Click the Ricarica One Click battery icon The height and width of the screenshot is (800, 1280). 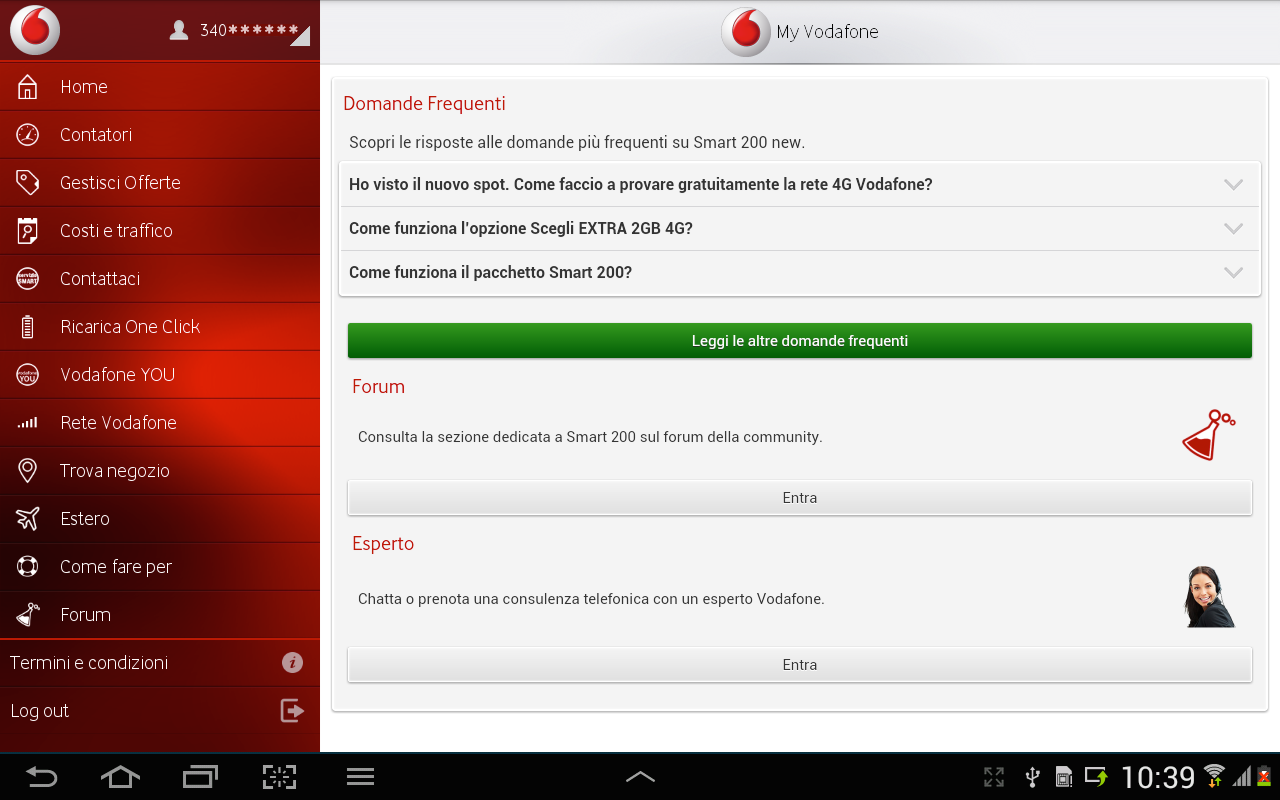coord(28,327)
